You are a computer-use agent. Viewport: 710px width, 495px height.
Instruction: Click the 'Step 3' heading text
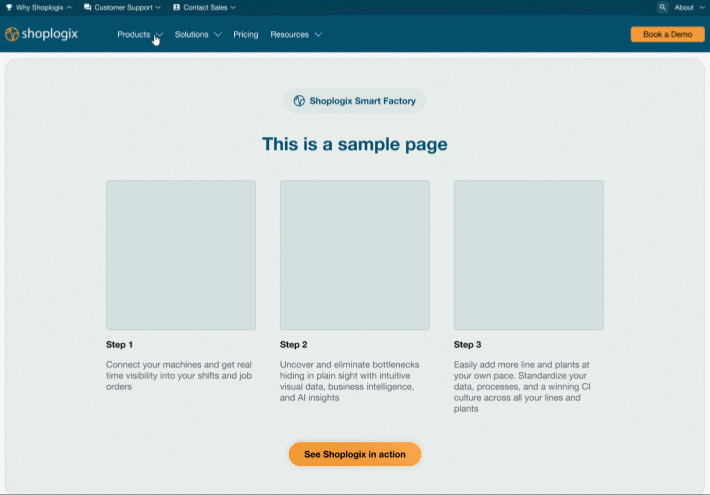click(x=467, y=345)
